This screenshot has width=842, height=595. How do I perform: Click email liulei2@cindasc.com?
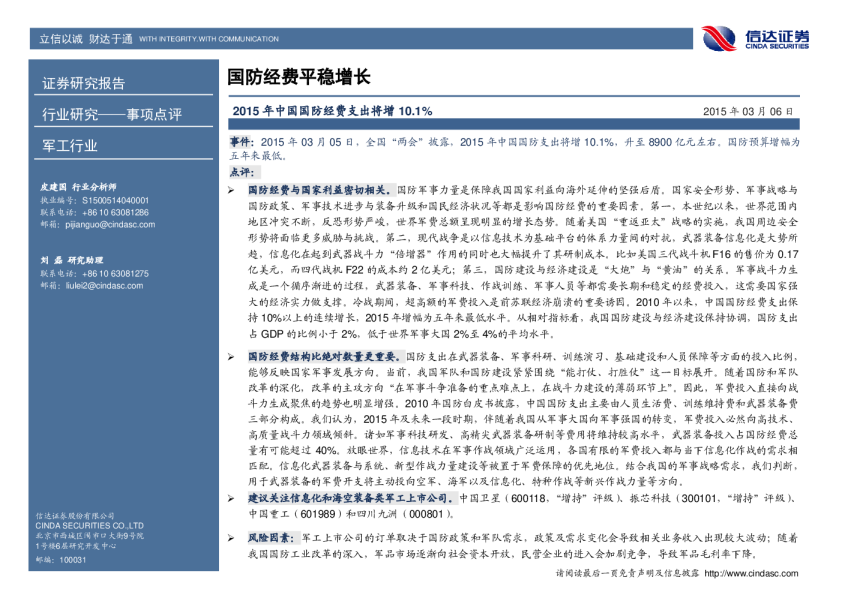(104, 286)
